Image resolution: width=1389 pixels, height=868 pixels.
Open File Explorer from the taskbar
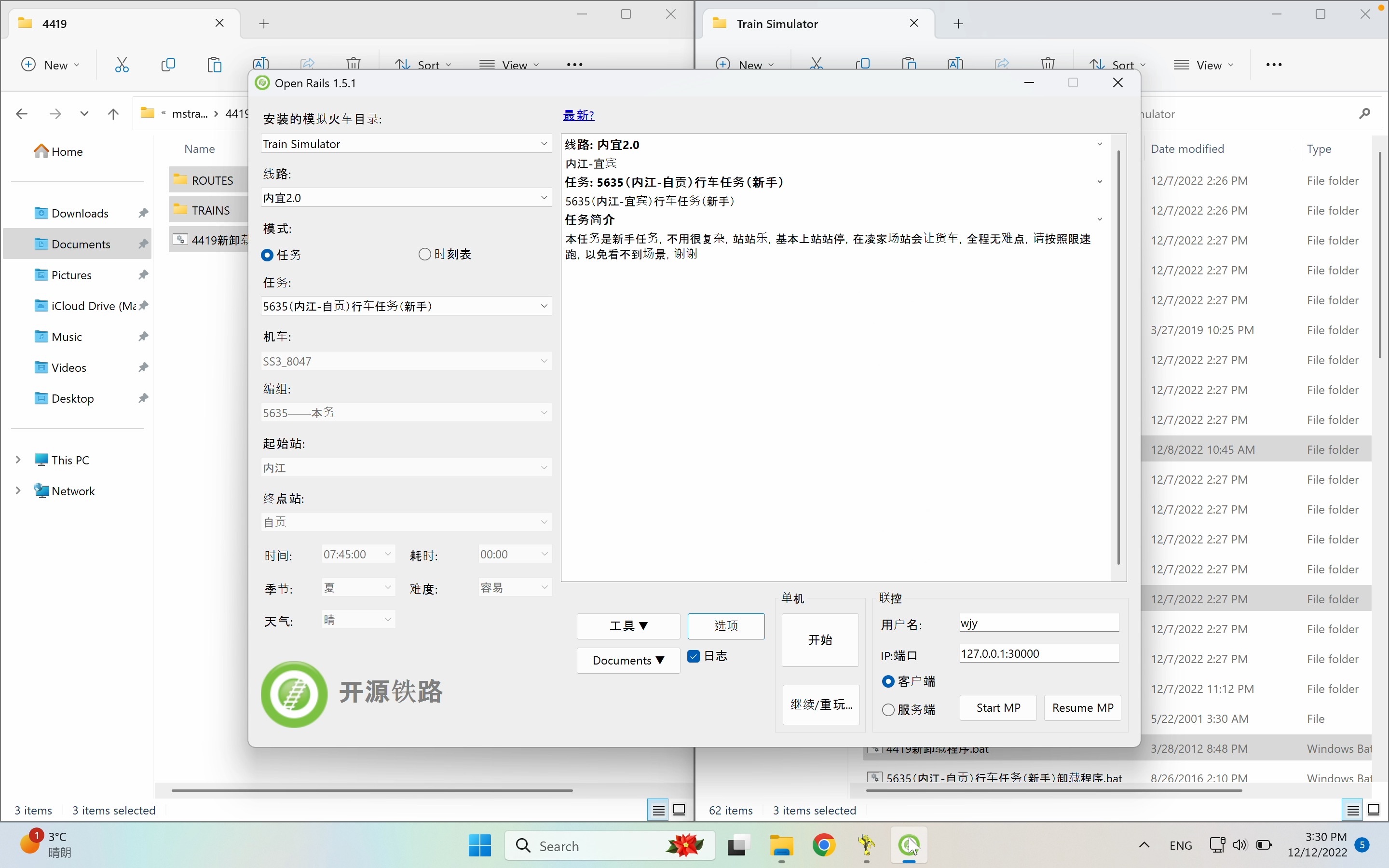tap(781, 846)
